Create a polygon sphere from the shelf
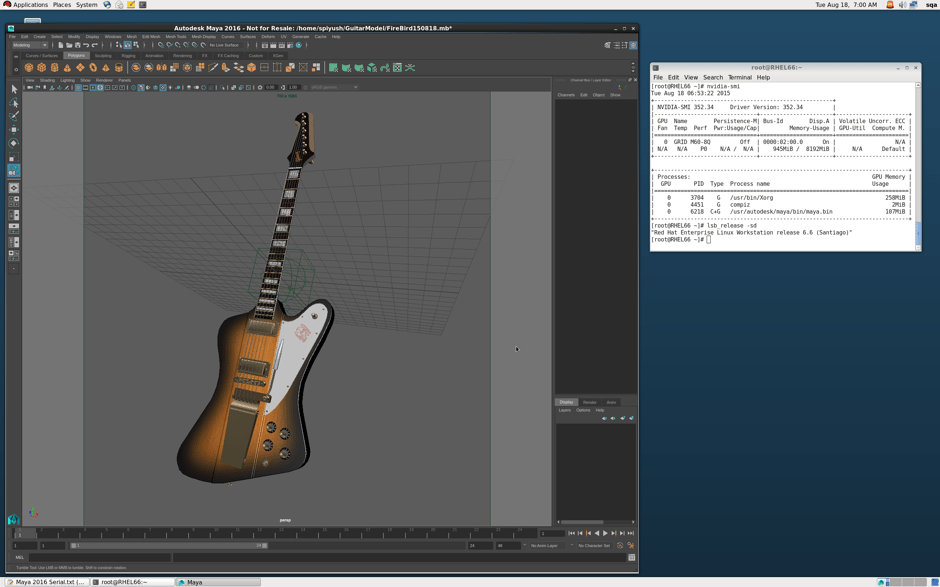Image resolution: width=940 pixels, height=587 pixels. [29, 68]
